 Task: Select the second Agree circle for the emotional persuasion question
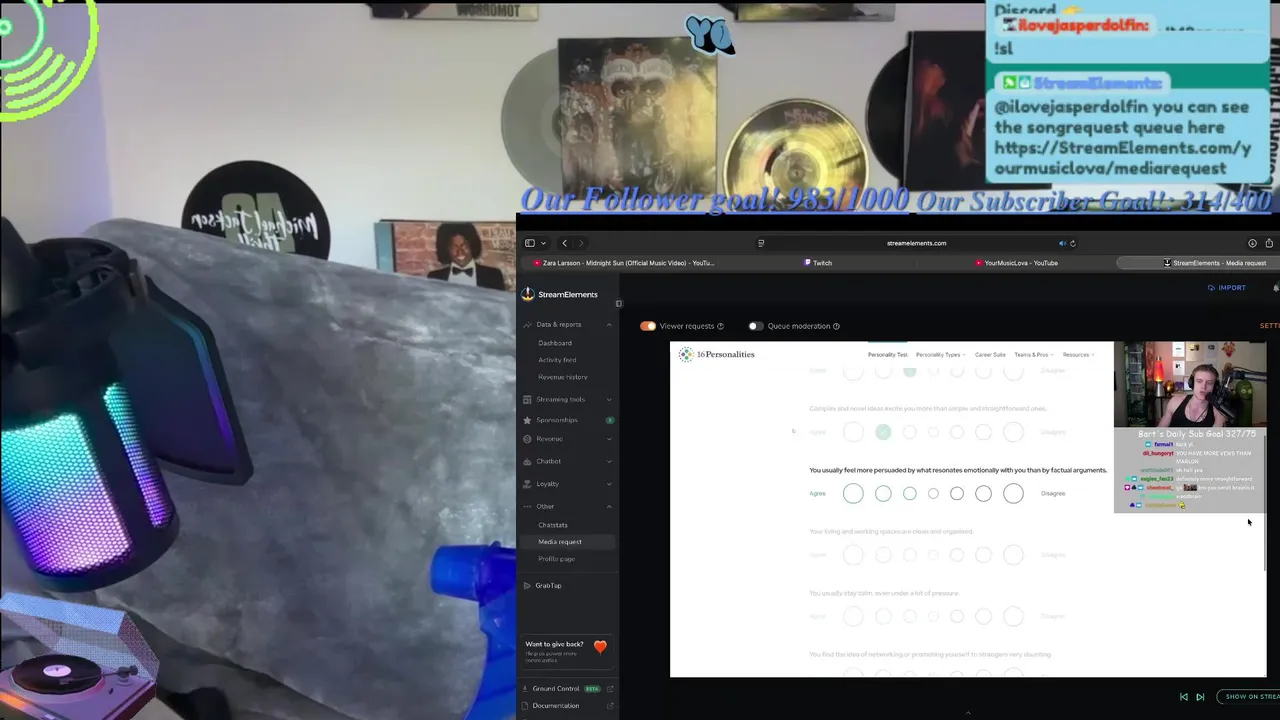[883, 493]
